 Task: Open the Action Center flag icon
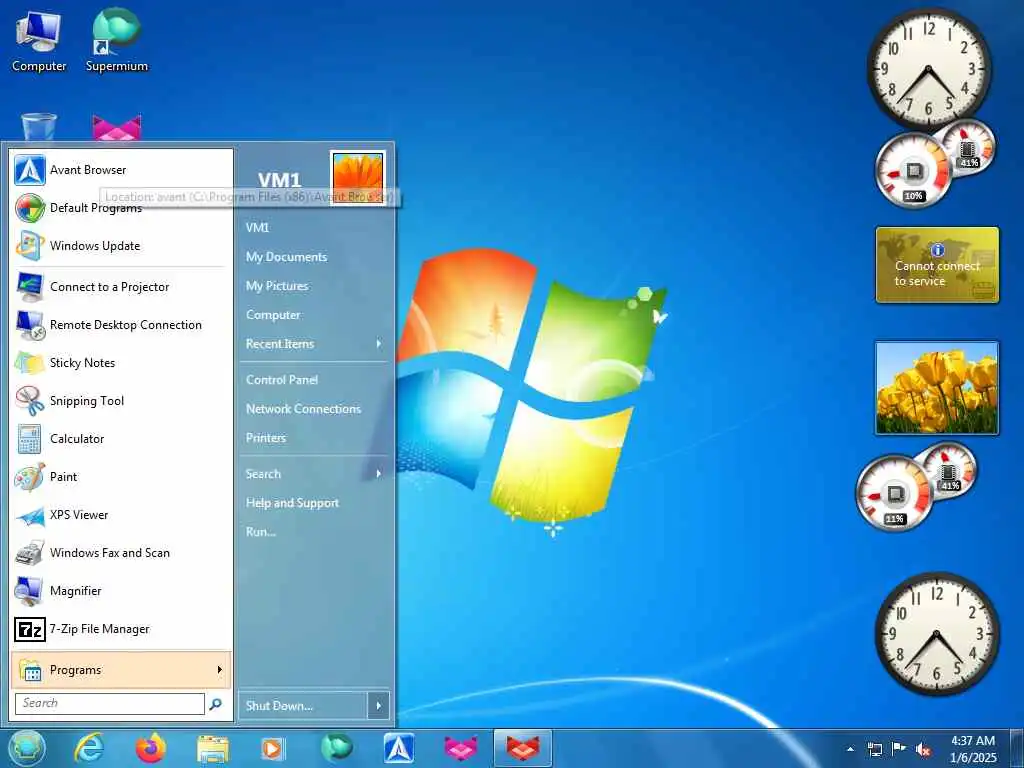(899, 749)
